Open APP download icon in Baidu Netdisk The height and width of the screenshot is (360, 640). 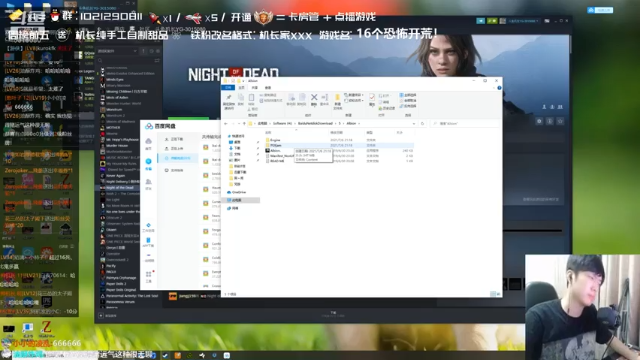coord(148,242)
